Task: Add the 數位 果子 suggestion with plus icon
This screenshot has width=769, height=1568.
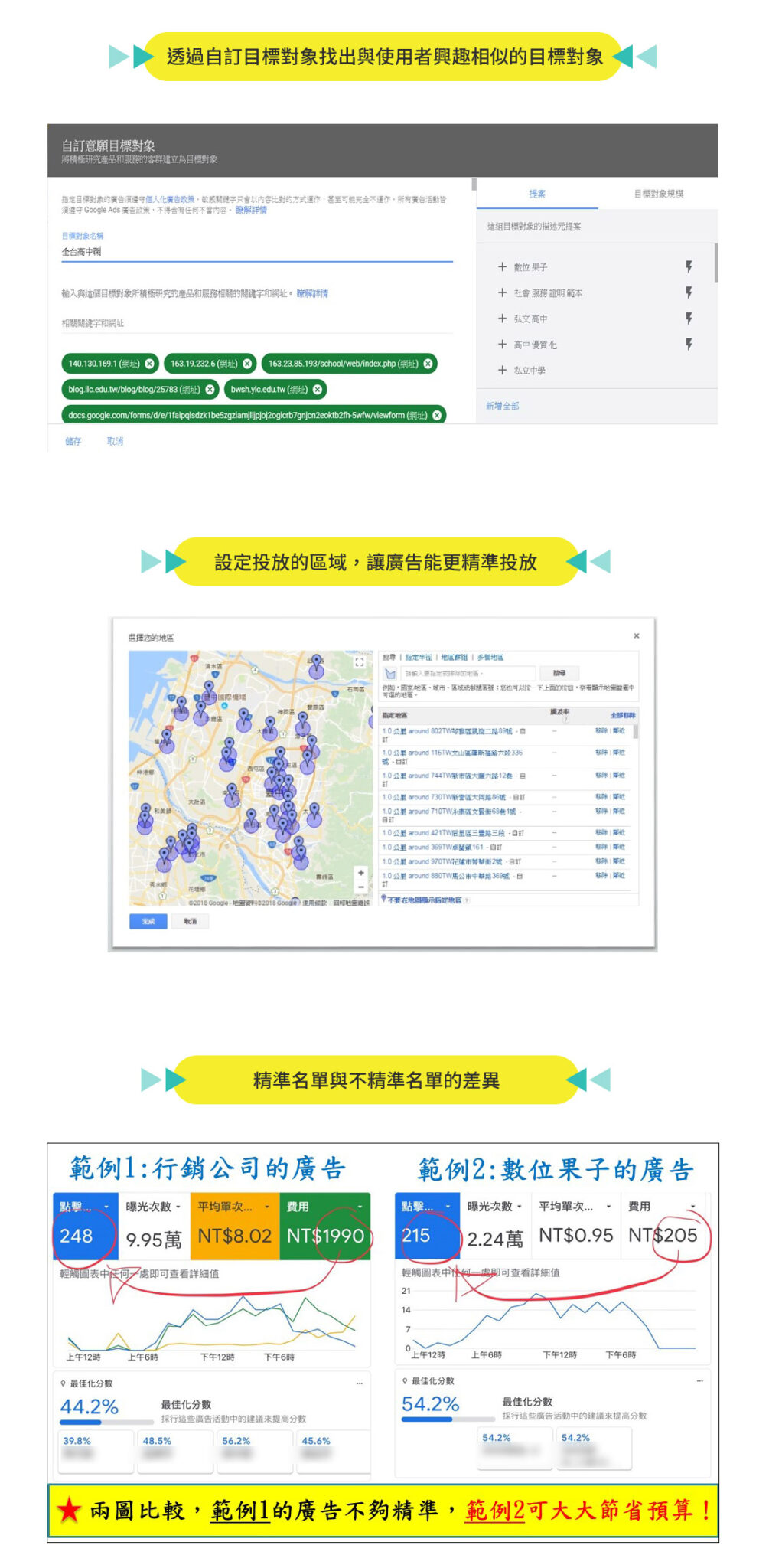Action: [x=502, y=267]
